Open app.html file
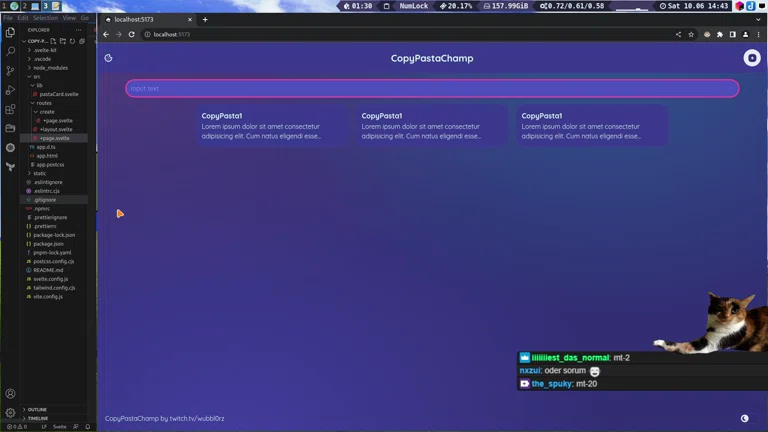 coord(47,156)
